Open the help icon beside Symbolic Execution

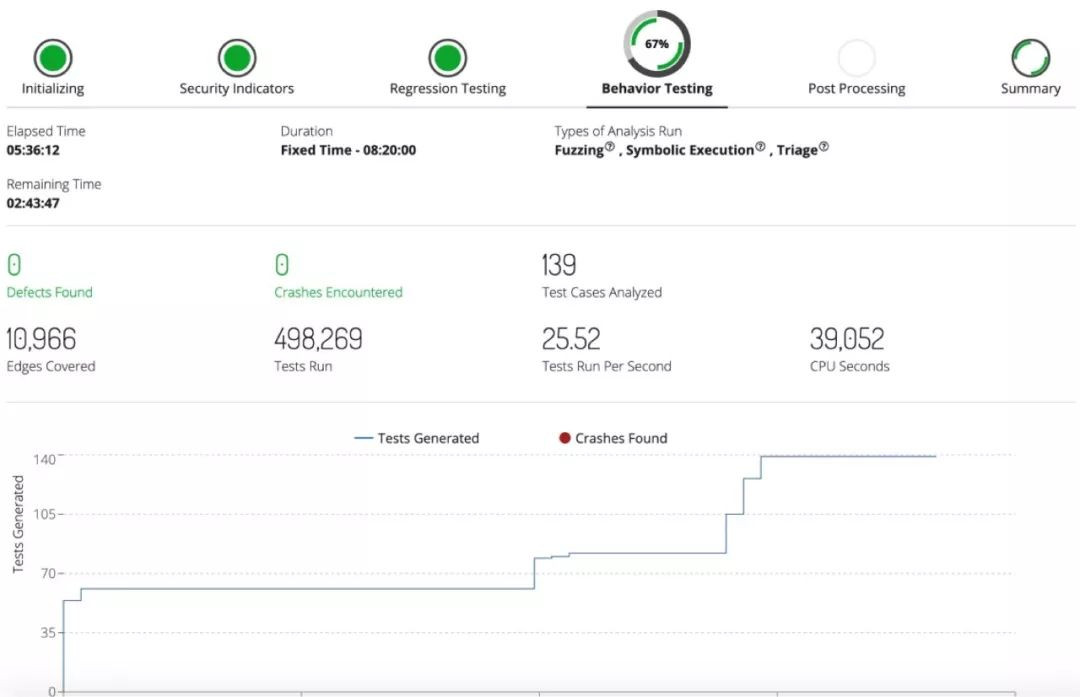(x=760, y=148)
